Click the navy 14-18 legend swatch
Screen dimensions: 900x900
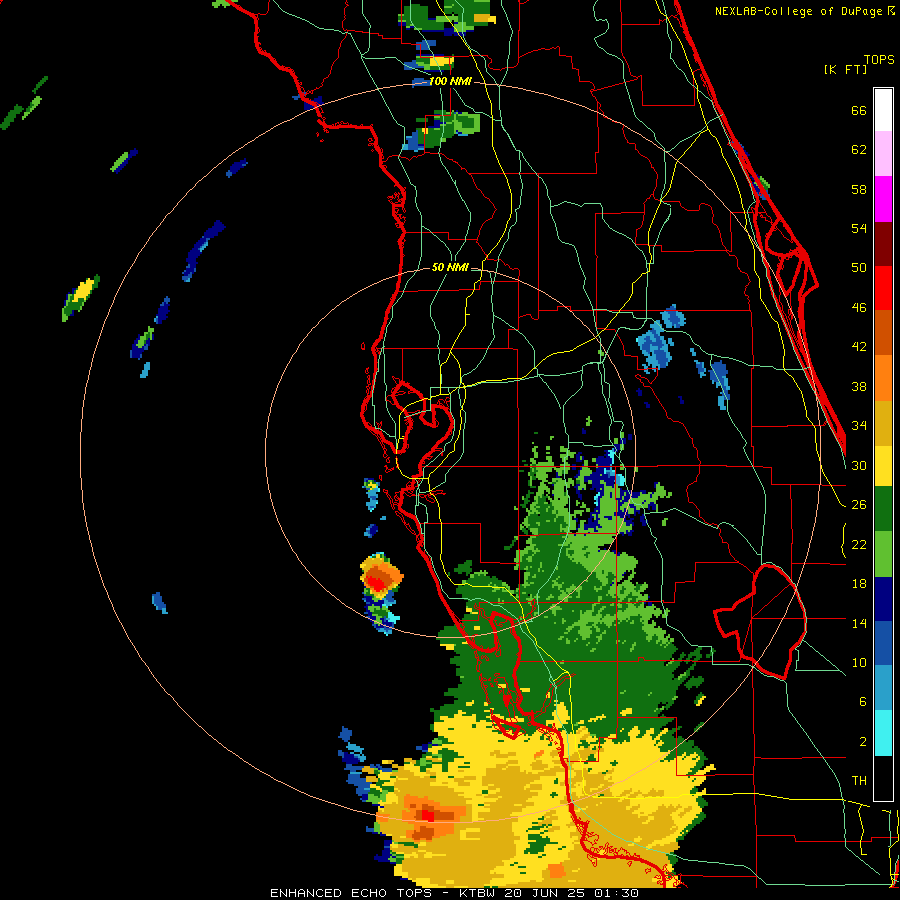click(883, 599)
